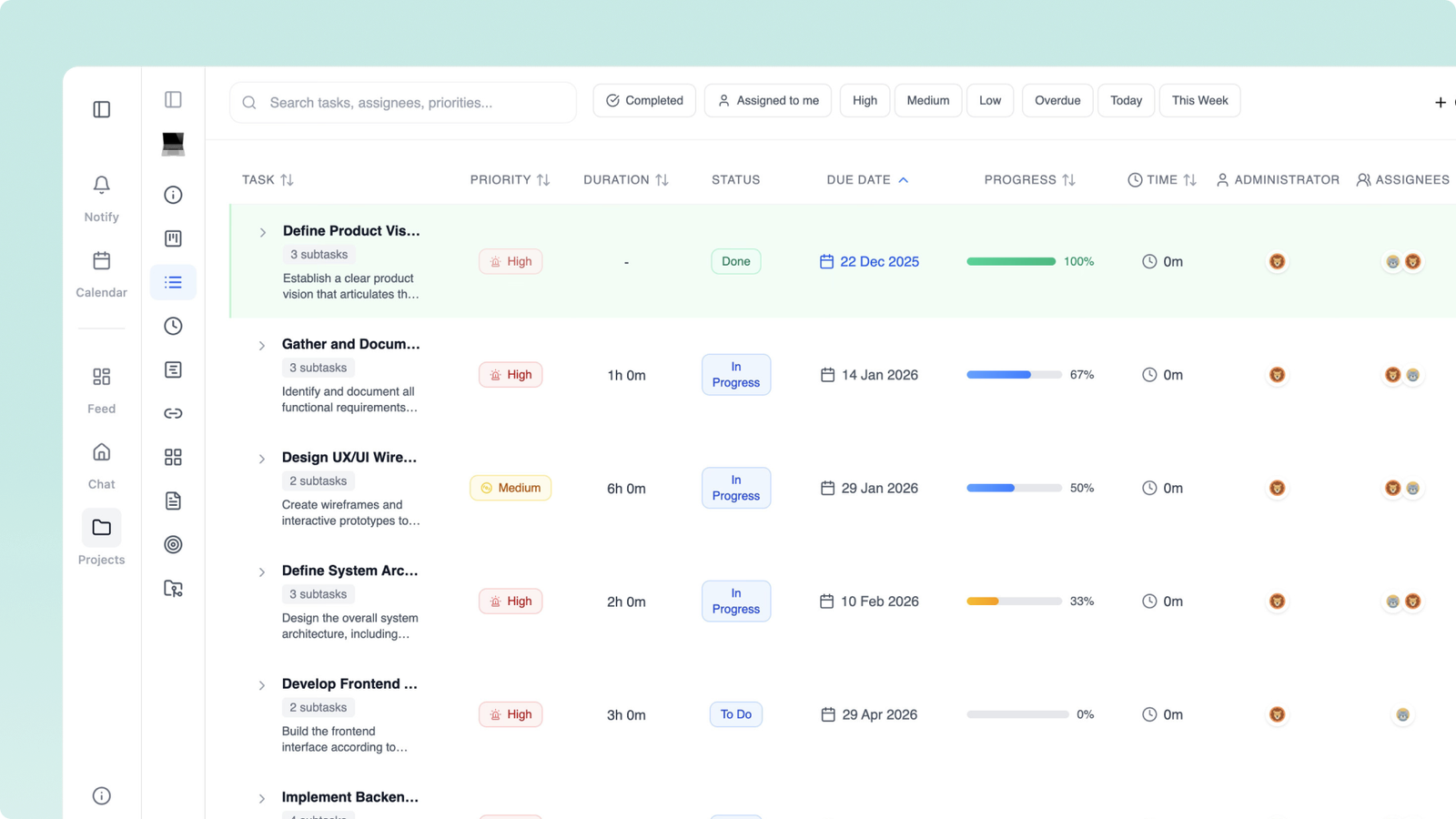
Task: Open project info circle icon
Action: 173,195
